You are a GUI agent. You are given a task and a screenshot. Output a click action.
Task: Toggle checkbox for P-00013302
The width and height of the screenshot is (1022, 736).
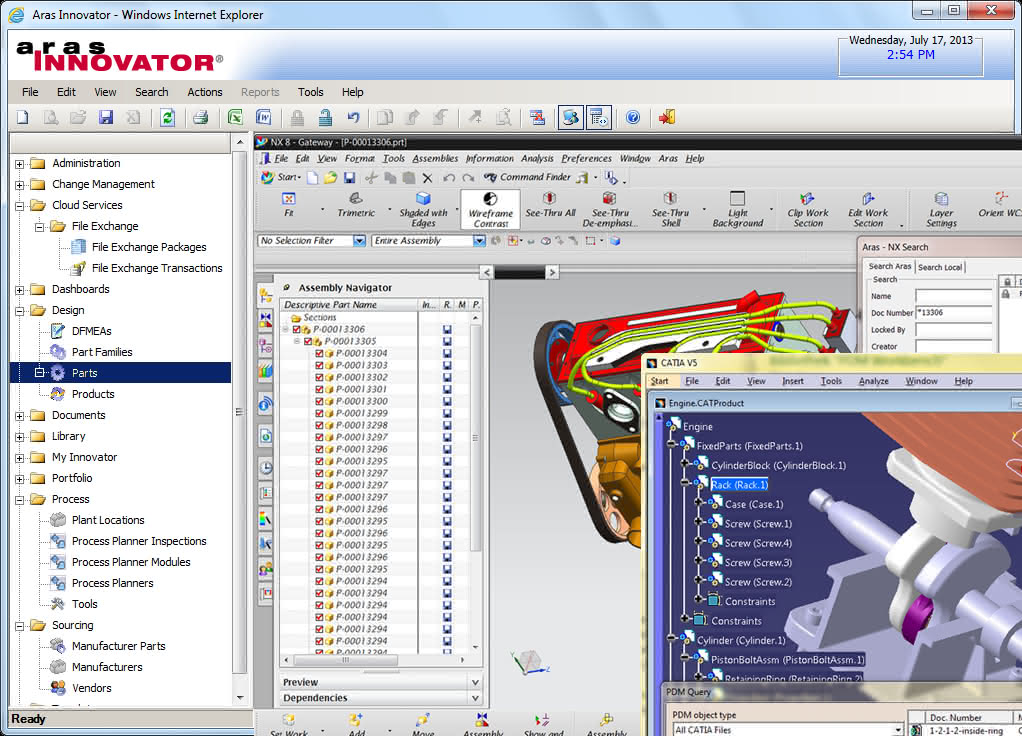click(319, 377)
